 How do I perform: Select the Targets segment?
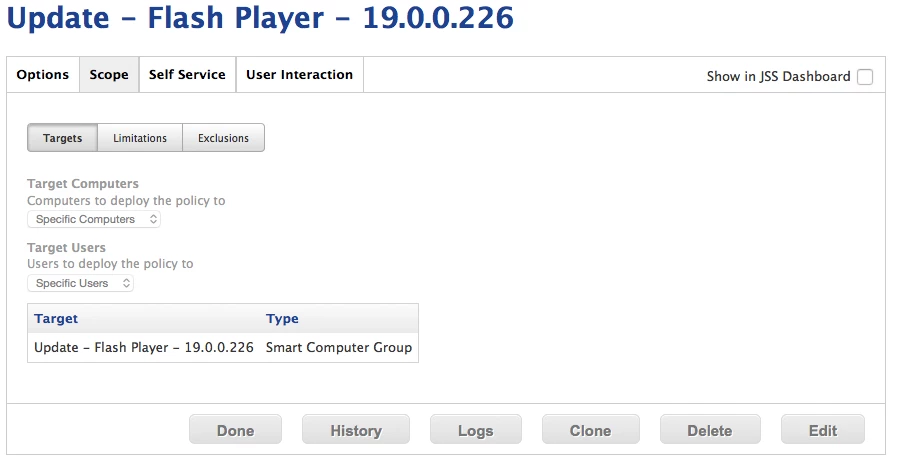tap(63, 138)
